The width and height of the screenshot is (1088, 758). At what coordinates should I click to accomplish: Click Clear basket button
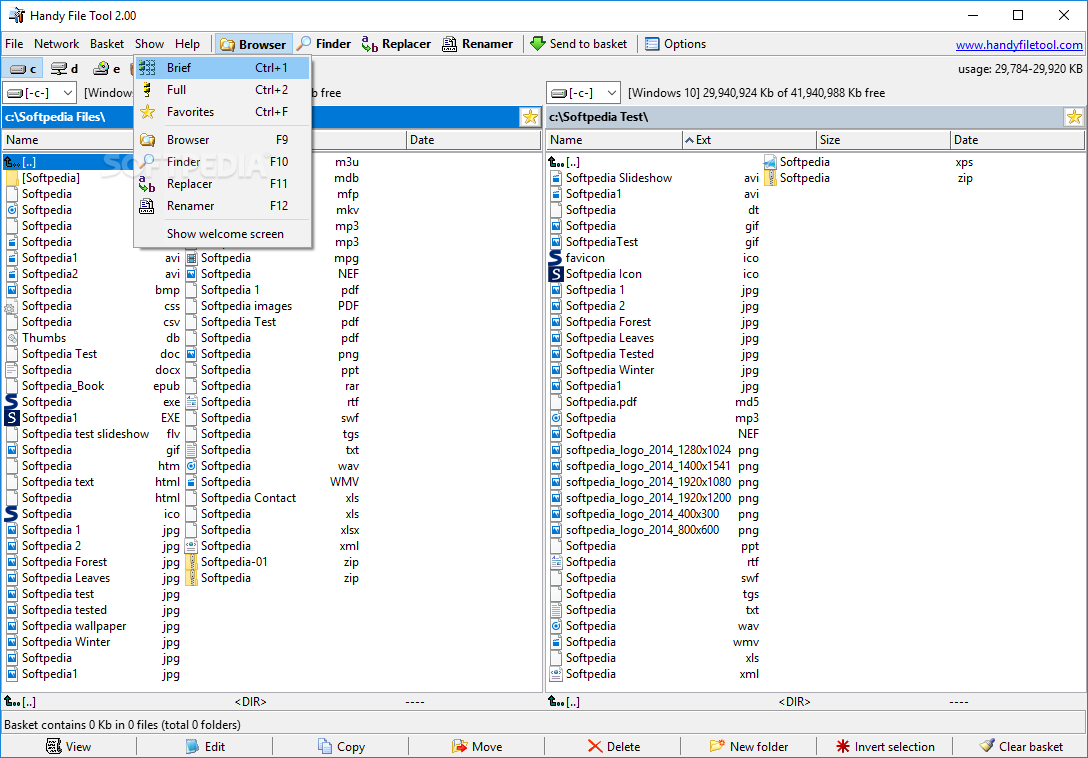[1021, 746]
